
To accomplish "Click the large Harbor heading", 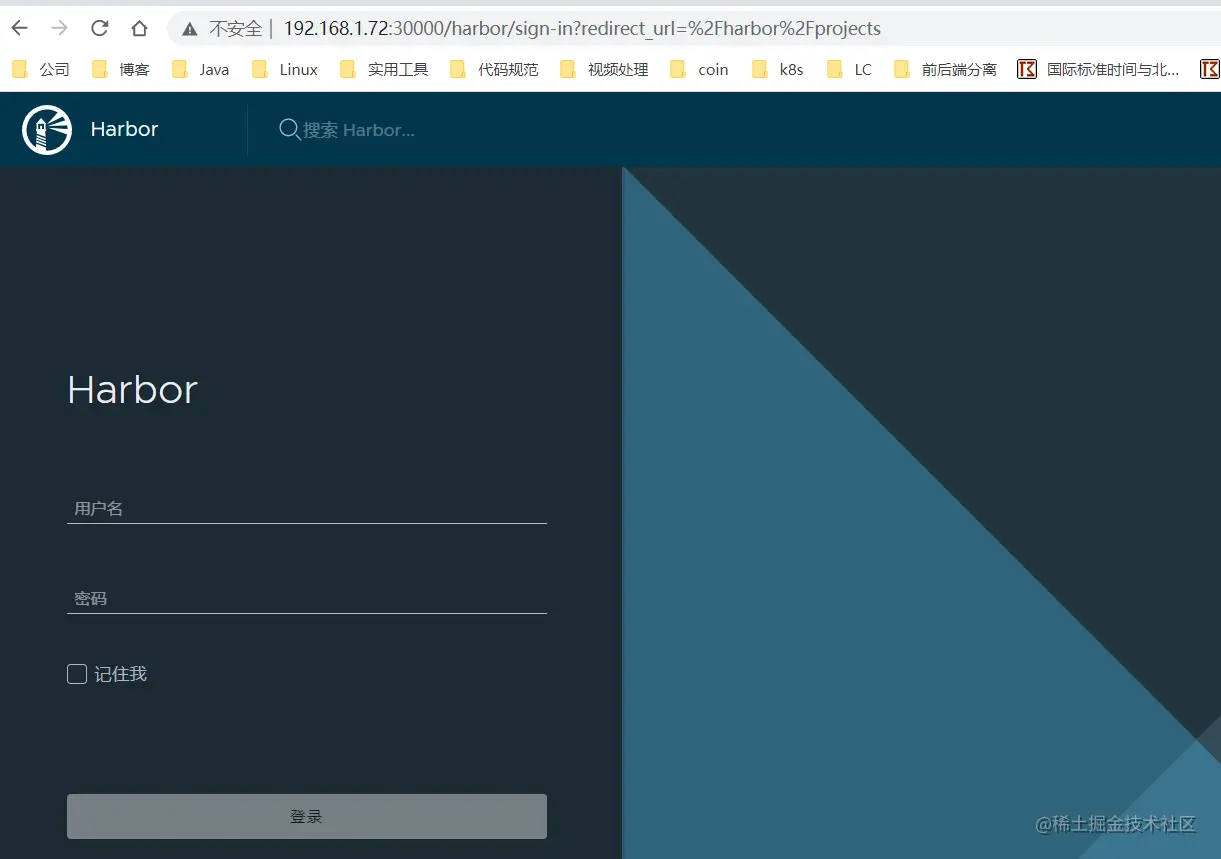I will [x=132, y=389].
